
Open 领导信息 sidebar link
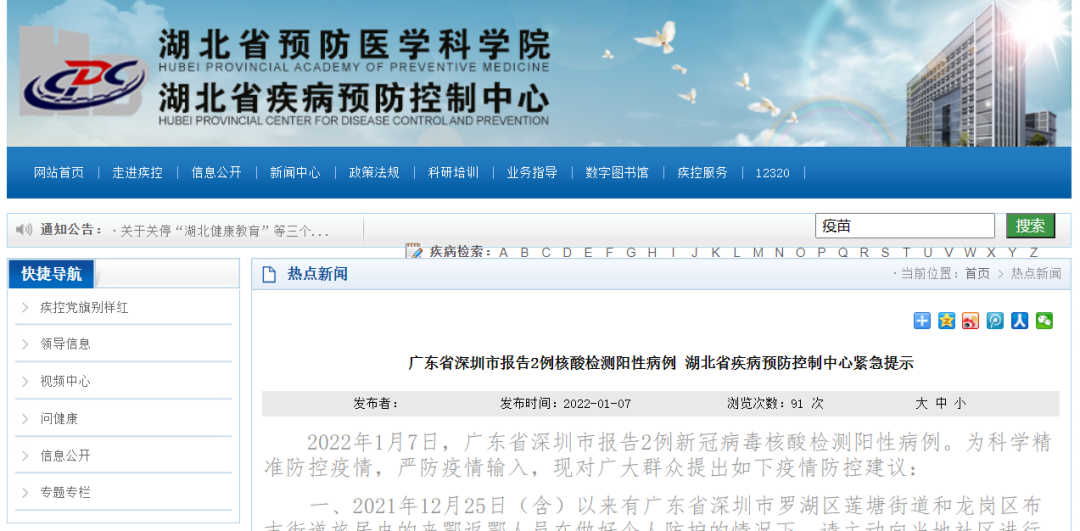click(65, 344)
